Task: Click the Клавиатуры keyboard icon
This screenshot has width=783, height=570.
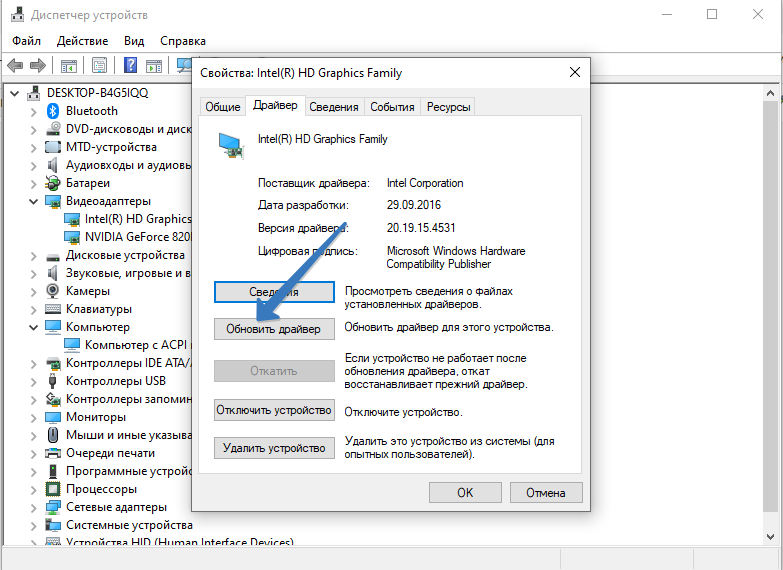Action: [x=53, y=309]
